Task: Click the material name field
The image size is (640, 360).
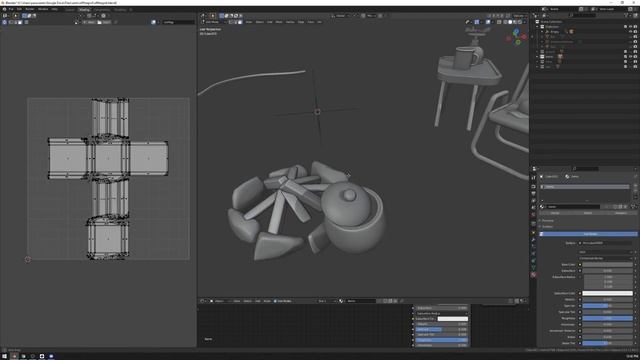Action: click(573, 207)
